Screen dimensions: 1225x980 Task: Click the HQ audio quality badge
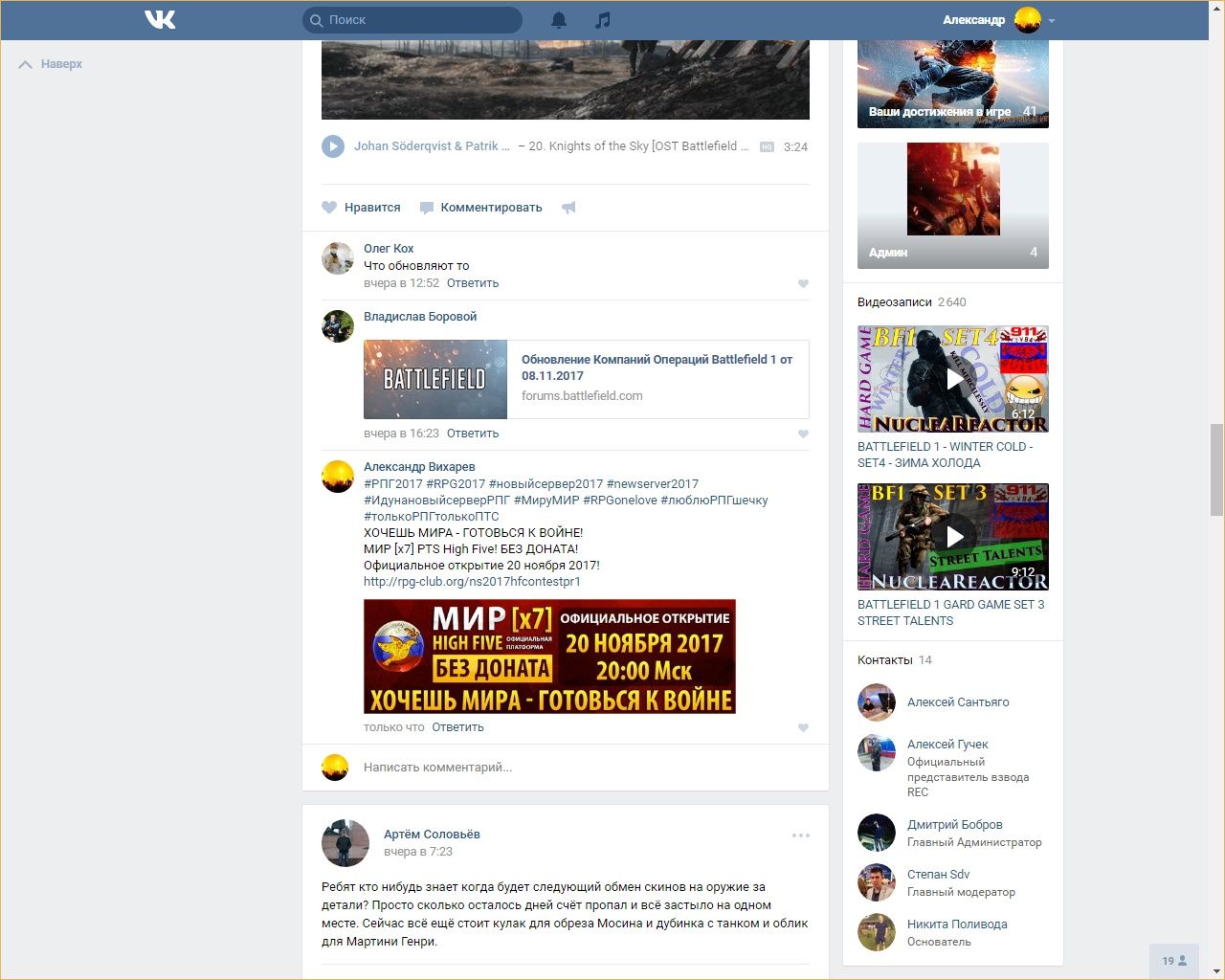tap(767, 147)
